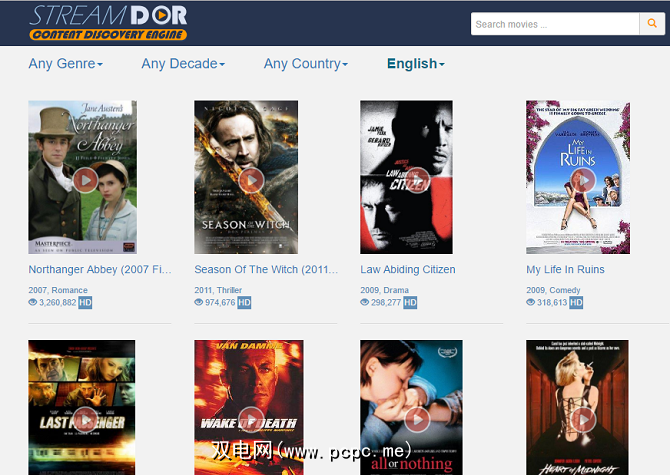Click the HD badge under Northanger Abbey

click(x=85, y=302)
